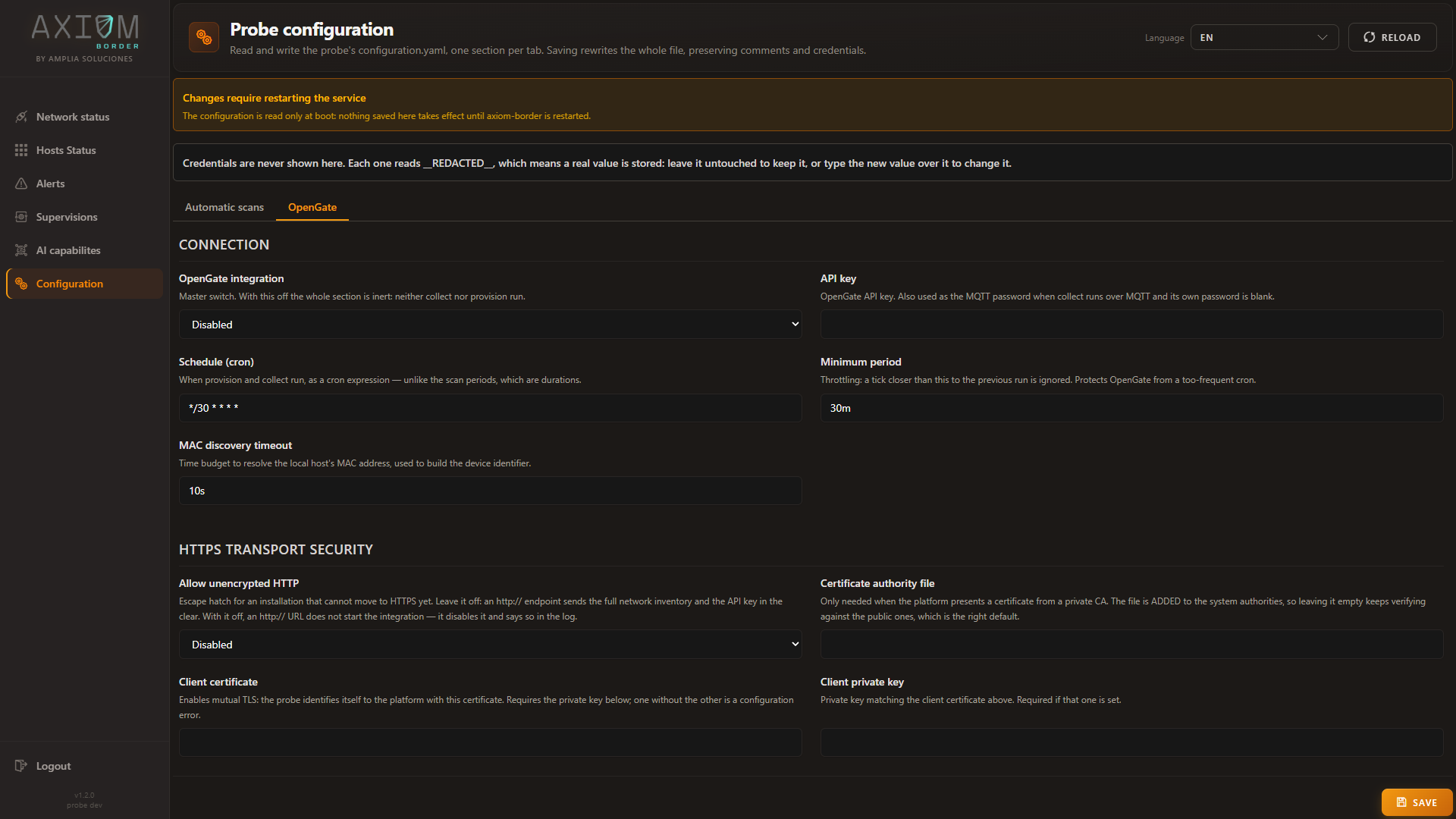Click the 'MAC discovery timeout' label
The width and height of the screenshot is (1456, 819).
pyautogui.click(x=235, y=445)
